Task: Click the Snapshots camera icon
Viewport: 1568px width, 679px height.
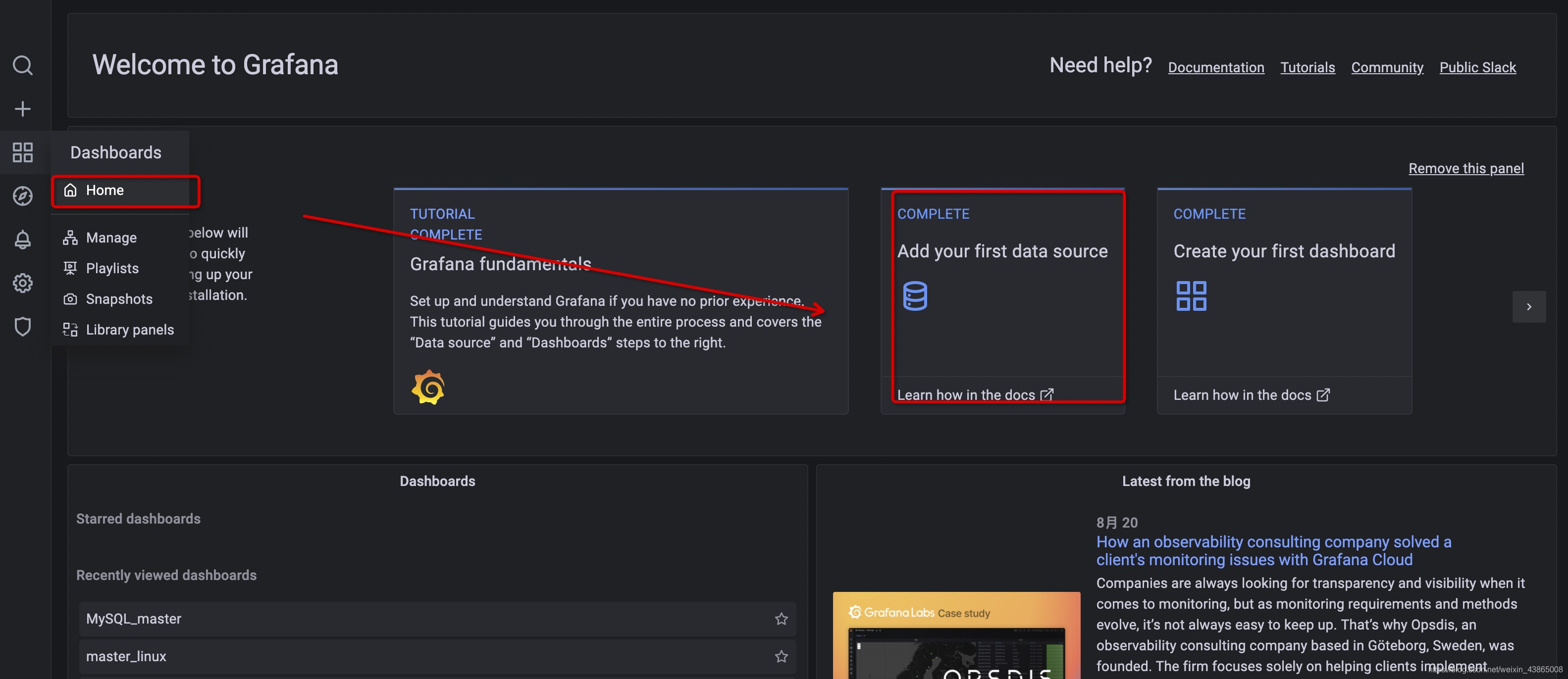Action: click(x=71, y=299)
